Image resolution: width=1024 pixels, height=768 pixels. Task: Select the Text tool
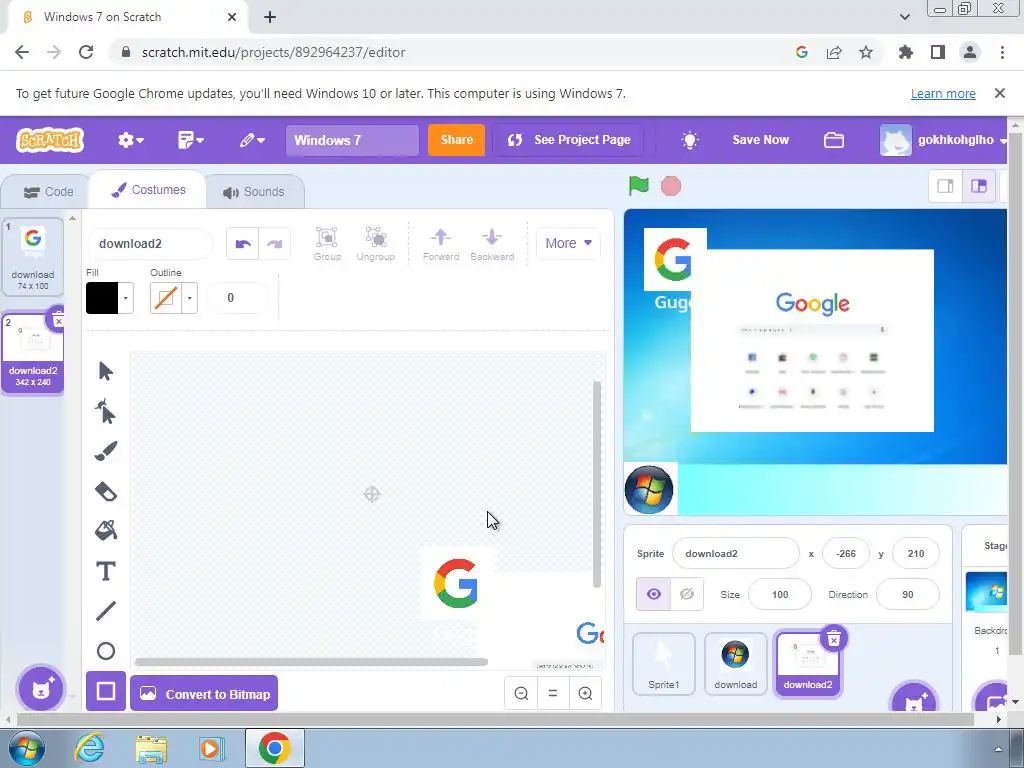coord(106,571)
